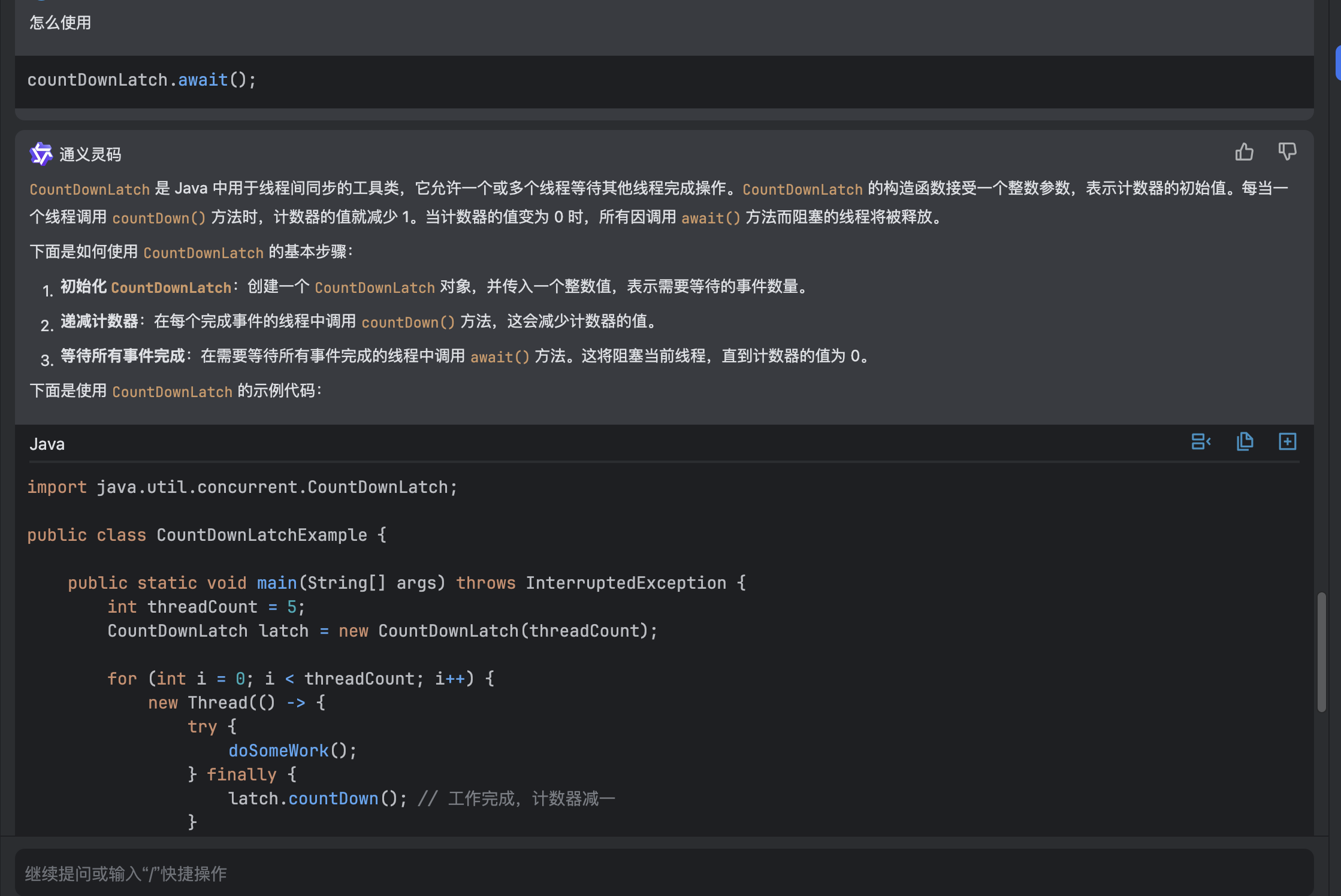
Task: Click the import CountDownLatch code line
Action: (x=242, y=487)
